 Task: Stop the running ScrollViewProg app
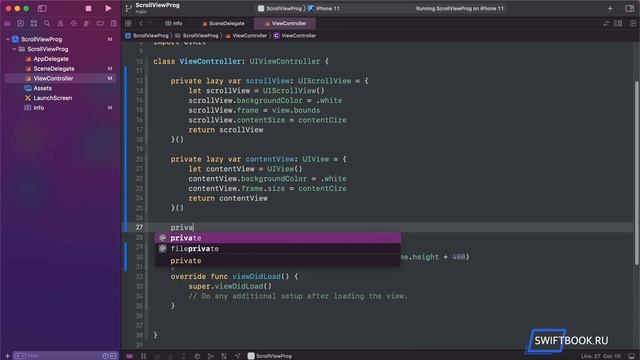88,8
